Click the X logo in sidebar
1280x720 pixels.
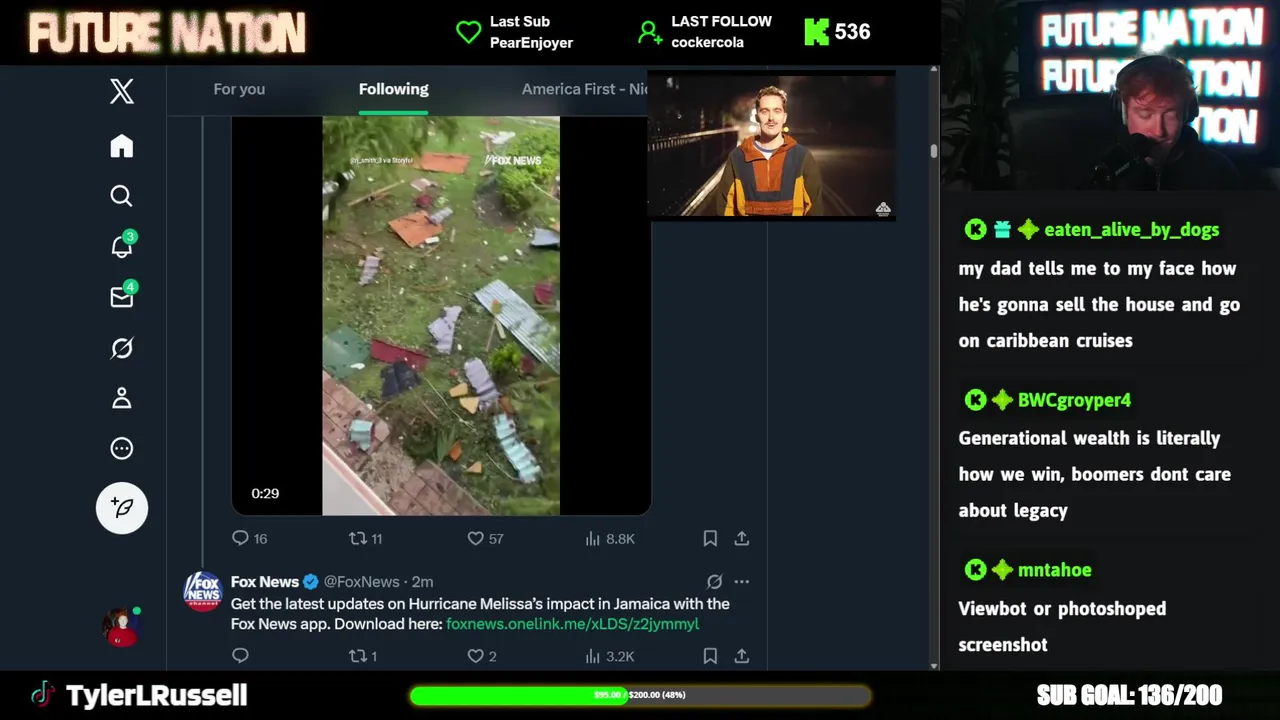tap(121, 92)
